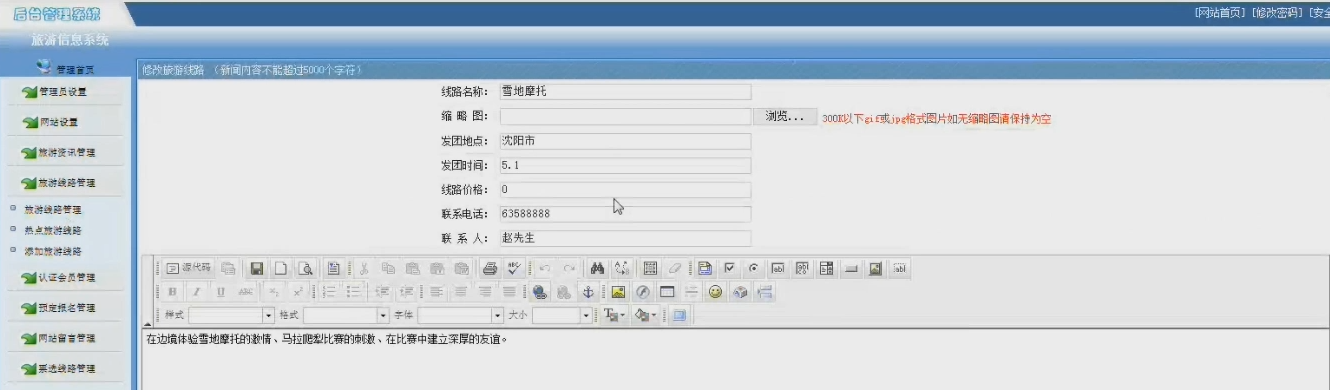
Task: Run the spell check ABC icon
Action: pyautogui.click(x=514, y=268)
